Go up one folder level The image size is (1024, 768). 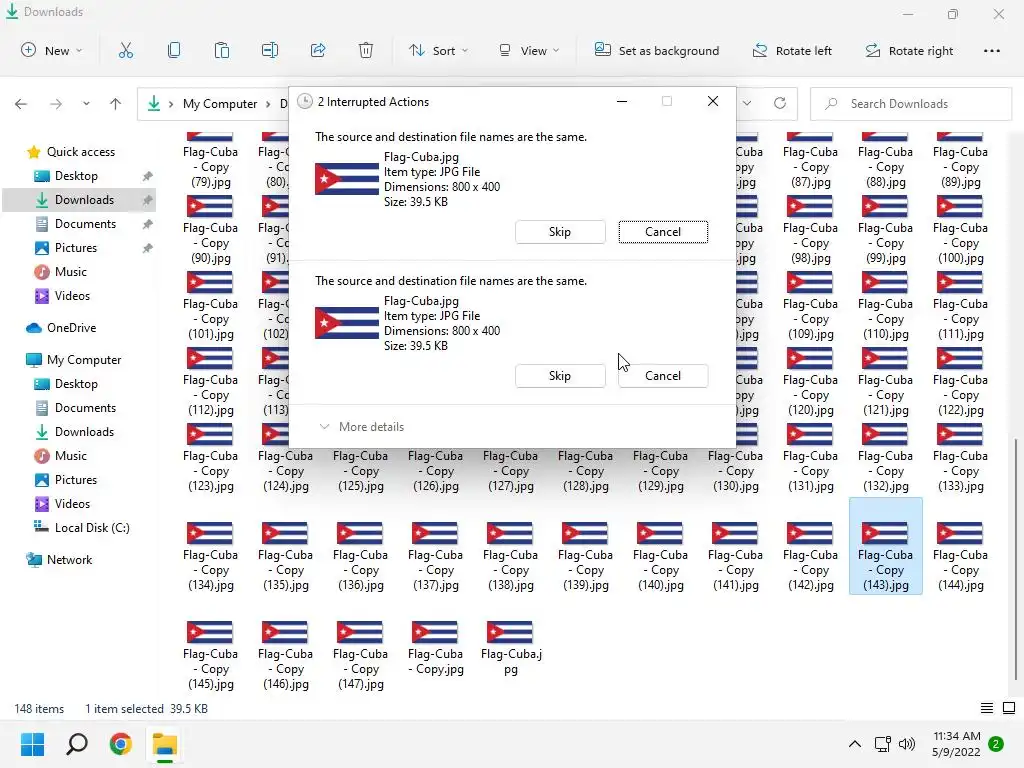click(x=116, y=104)
